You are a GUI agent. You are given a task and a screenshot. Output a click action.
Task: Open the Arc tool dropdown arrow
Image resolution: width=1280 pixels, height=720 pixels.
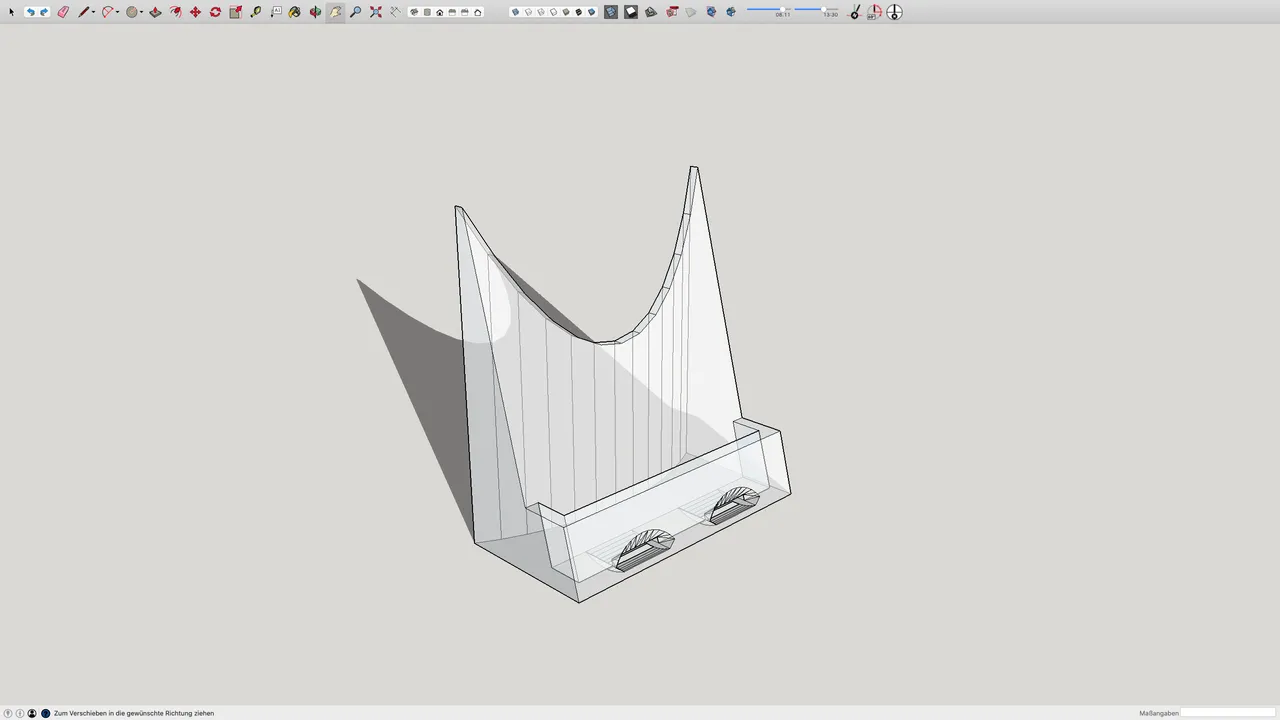[x=118, y=12]
